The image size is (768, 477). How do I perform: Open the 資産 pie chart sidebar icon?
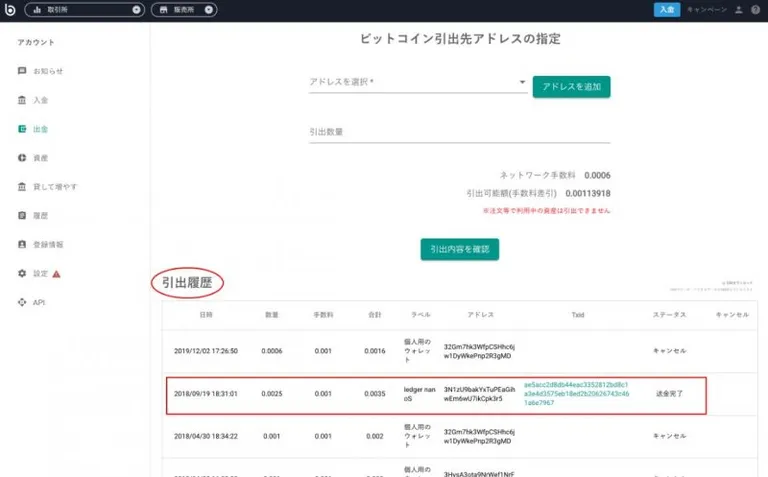coord(22,158)
